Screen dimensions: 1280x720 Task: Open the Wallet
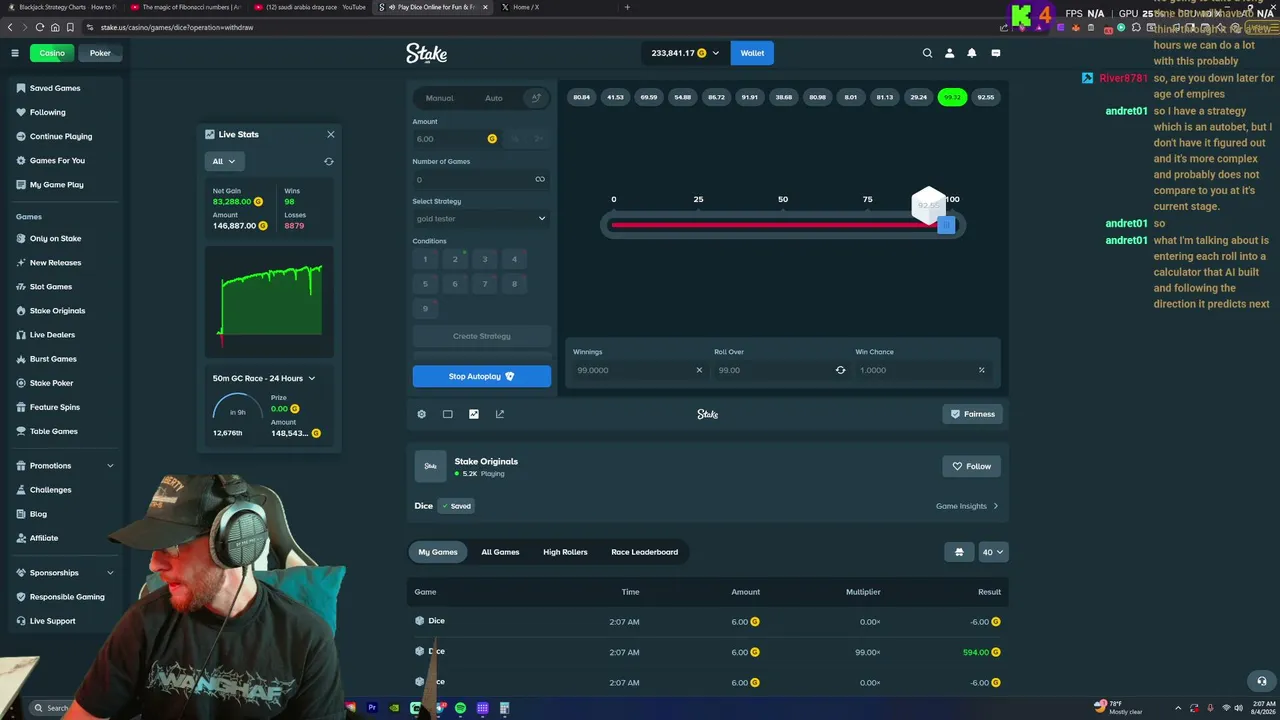pyautogui.click(x=752, y=53)
